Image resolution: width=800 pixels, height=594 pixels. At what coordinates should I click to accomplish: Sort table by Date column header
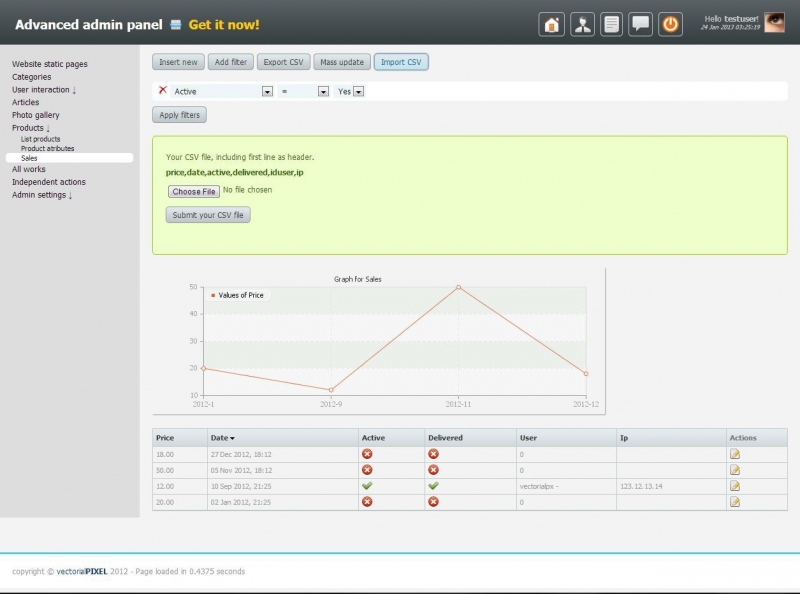pyautogui.click(x=222, y=438)
